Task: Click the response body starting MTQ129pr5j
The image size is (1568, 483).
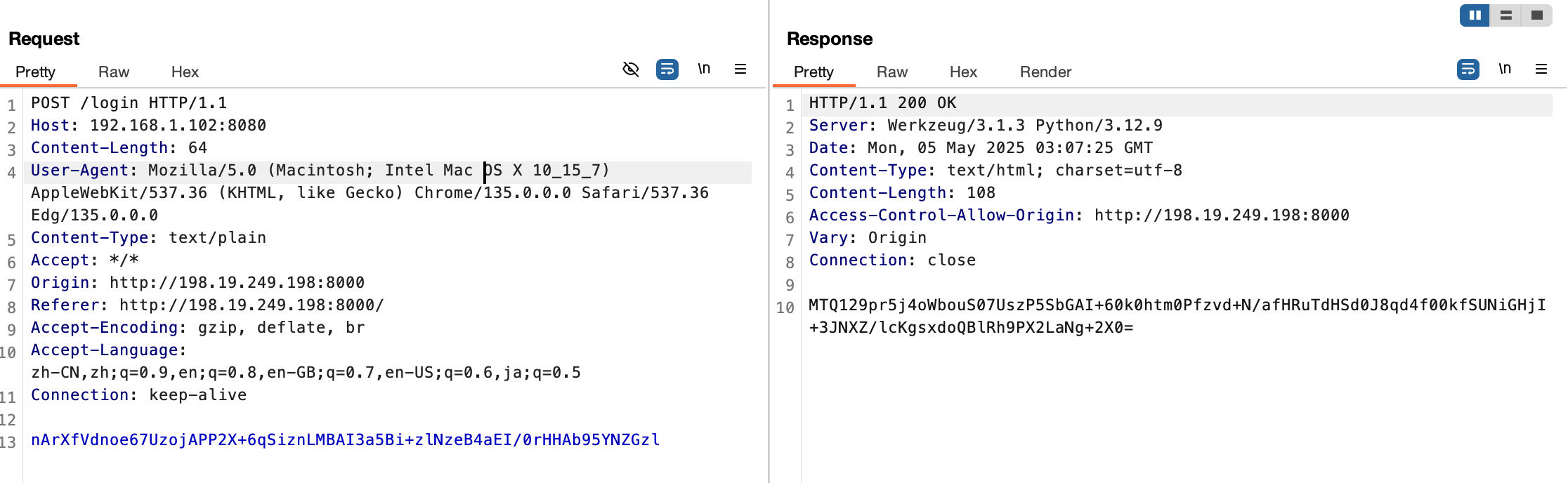Action: pos(1177,317)
